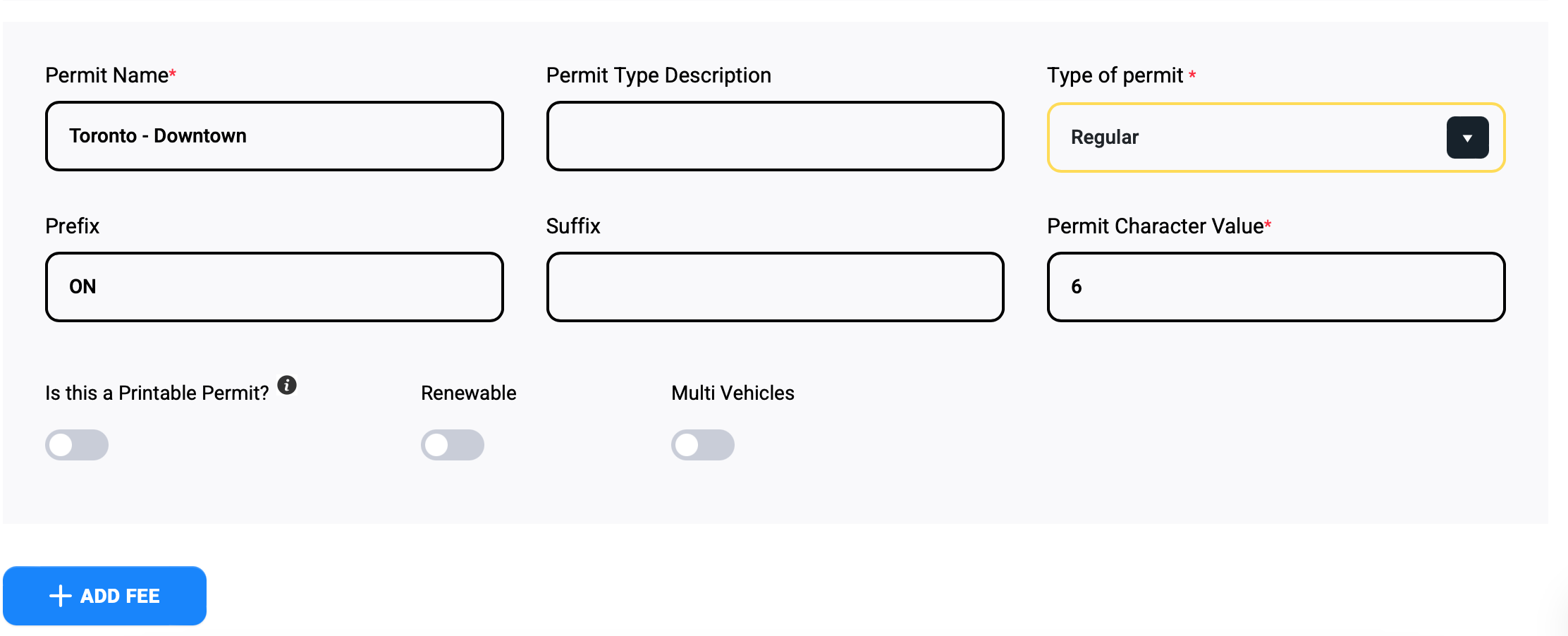Click the plus icon on Add Fee
The image size is (1568, 636).
pyautogui.click(x=61, y=596)
